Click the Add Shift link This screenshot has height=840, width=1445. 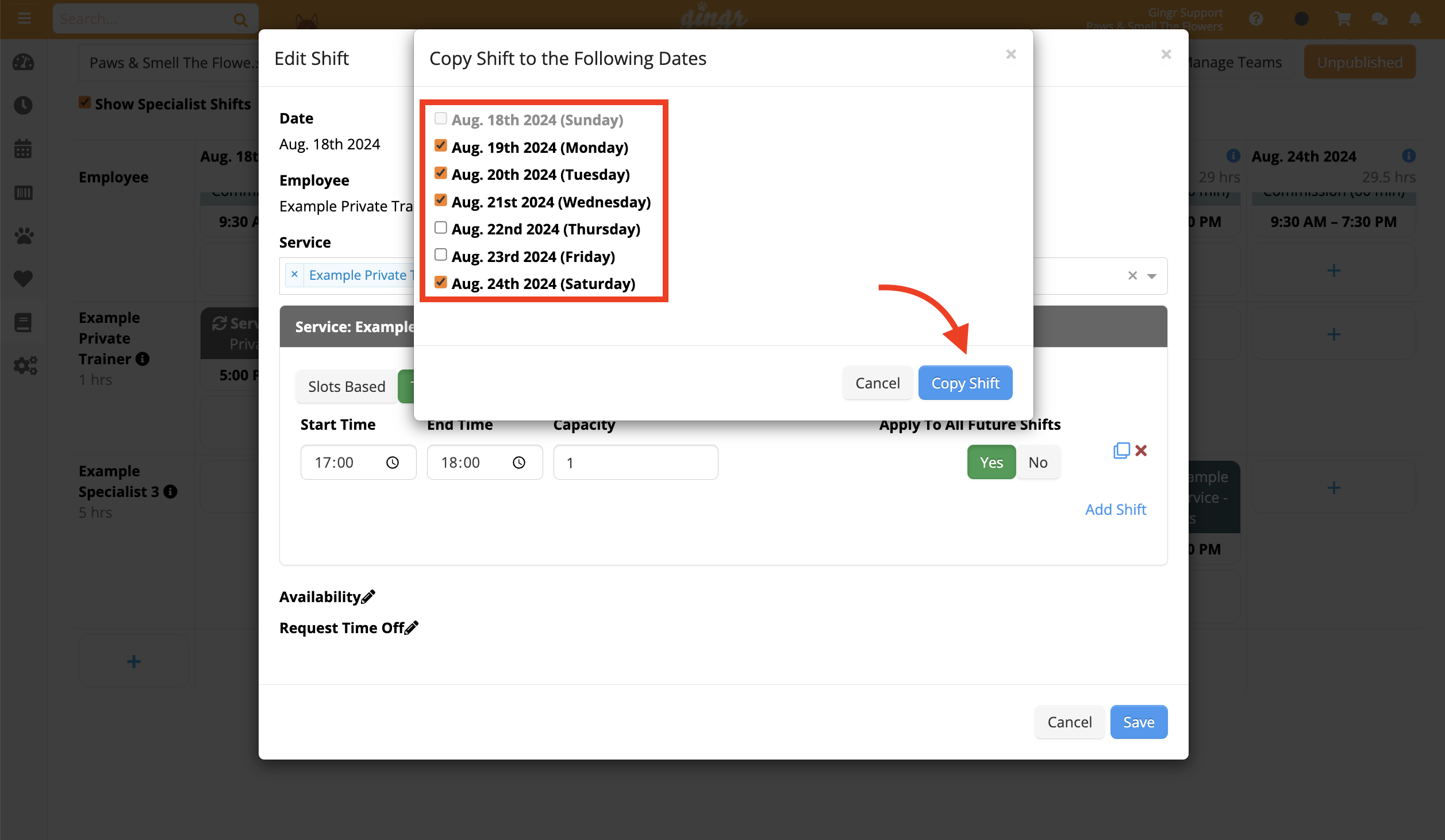point(1115,509)
